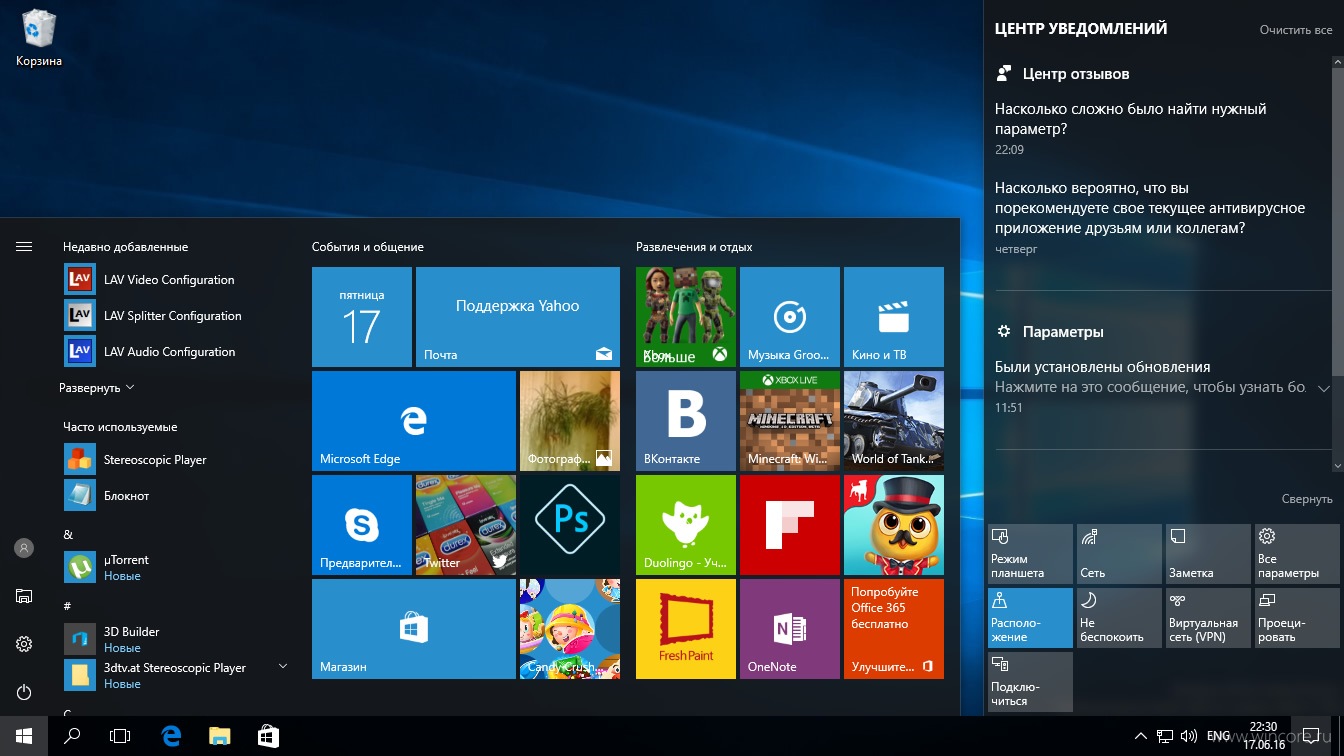
Task: Open the Кино и ТВ tile
Action: click(894, 317)
